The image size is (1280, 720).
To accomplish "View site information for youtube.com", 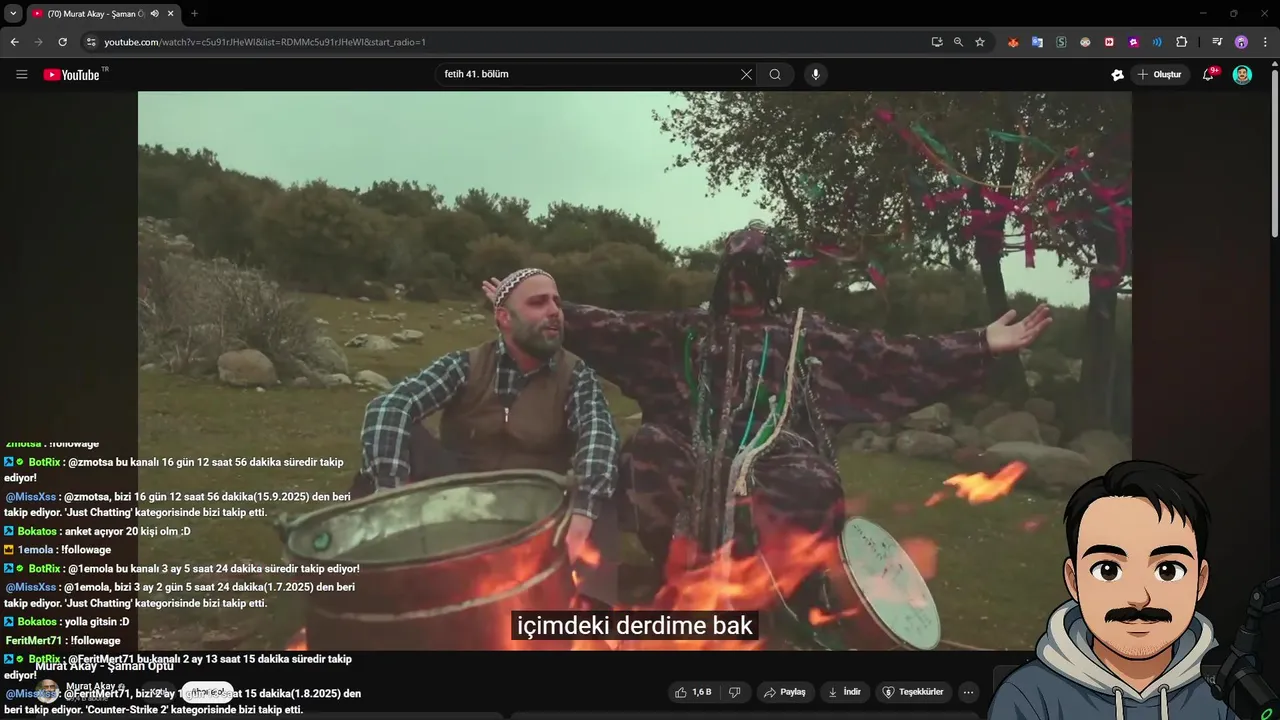I will pos(91,42).
